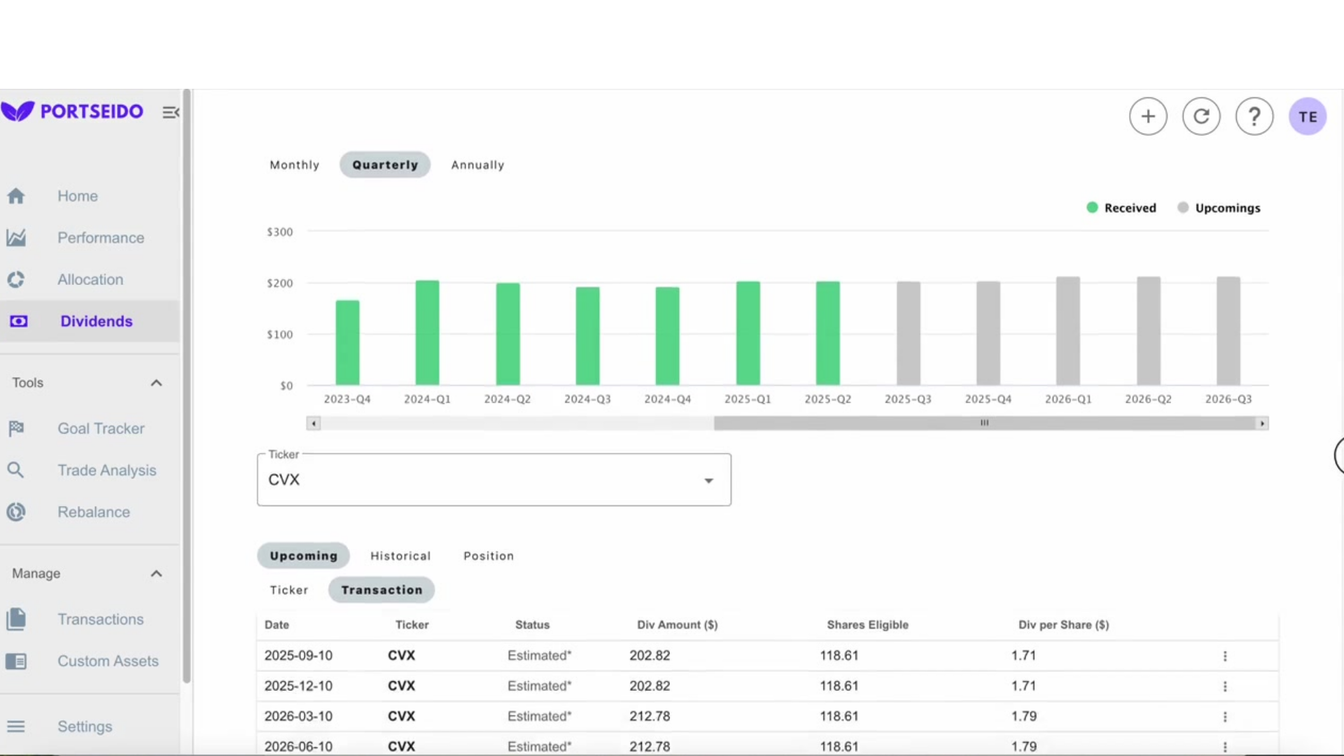Click the refresh data icon
Image resolution: width=1344 pixels, height=756 pixels.
[x=1201, y=116]
